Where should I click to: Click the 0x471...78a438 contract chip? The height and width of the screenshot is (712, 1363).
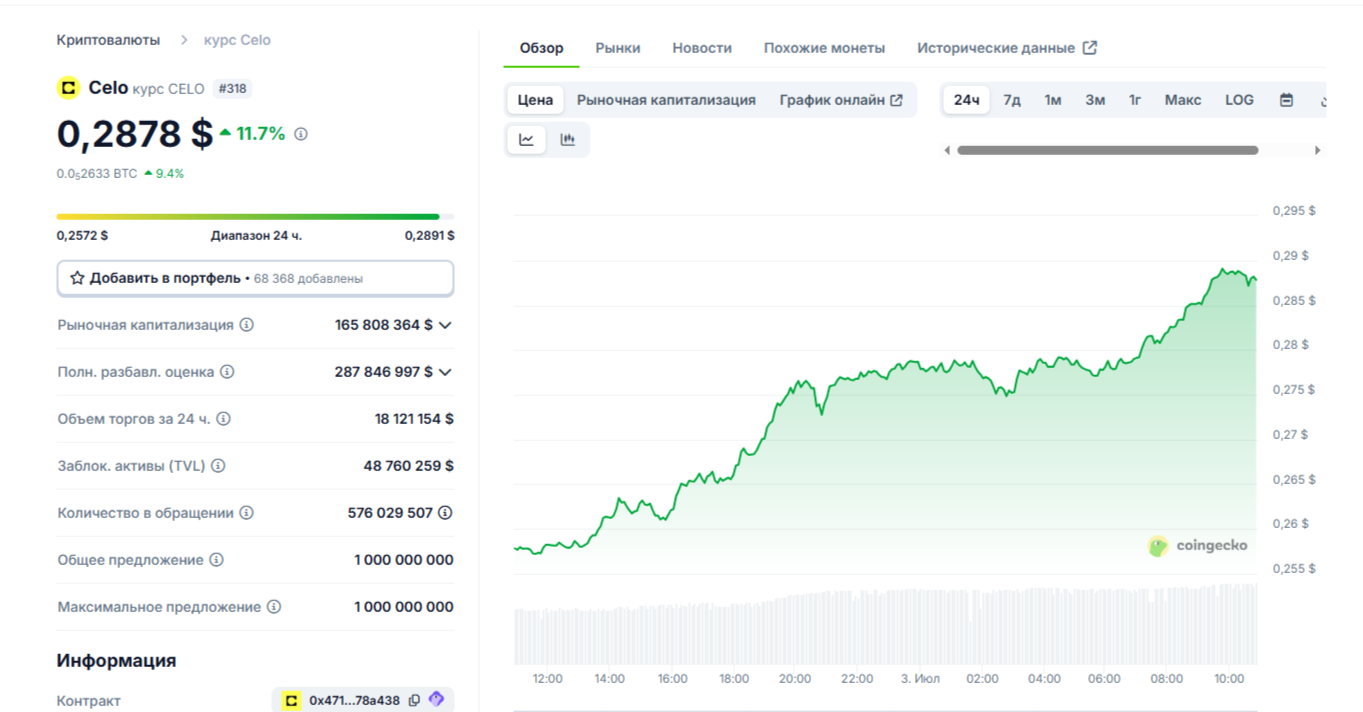pos(363,701)
